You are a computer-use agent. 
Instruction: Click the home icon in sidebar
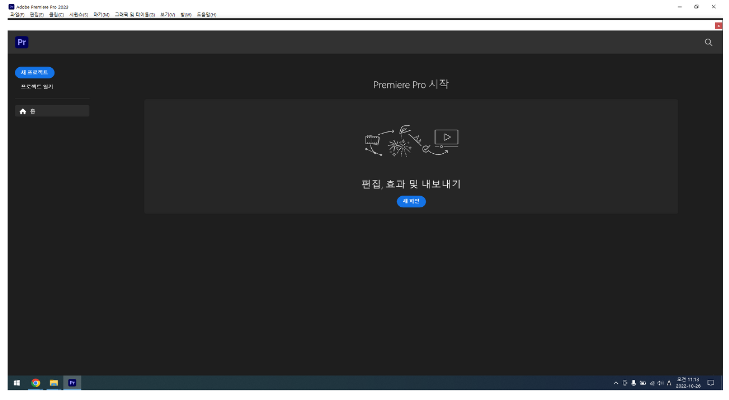(x=23, y=111)
